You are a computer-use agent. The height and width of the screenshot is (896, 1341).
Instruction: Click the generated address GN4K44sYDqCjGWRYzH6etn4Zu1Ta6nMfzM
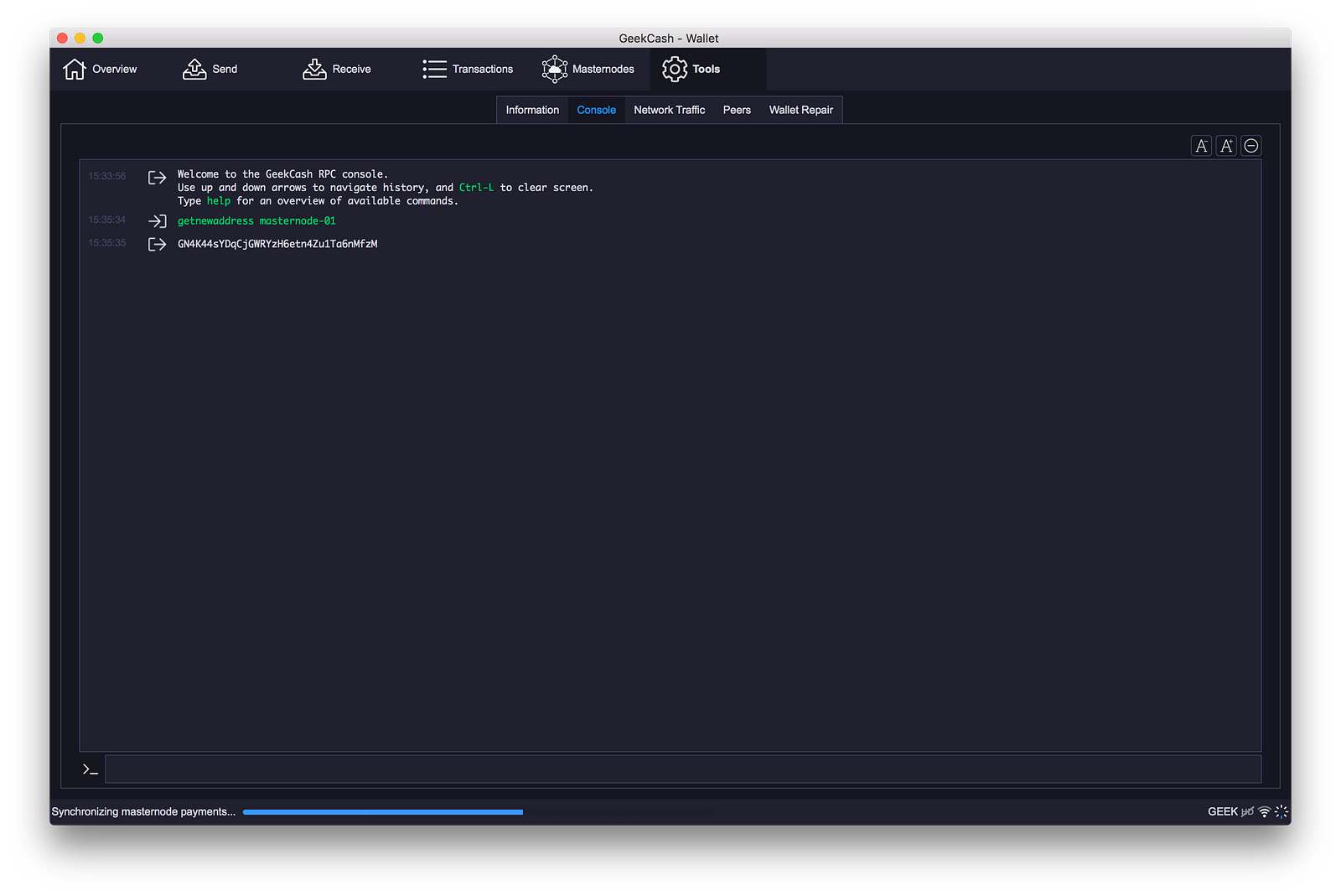coord(277,244)
